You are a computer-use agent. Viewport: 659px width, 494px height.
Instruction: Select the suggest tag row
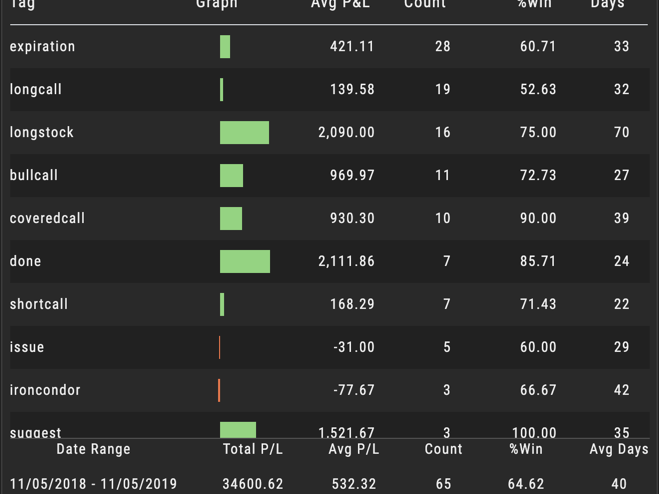[x=330, y=425]
